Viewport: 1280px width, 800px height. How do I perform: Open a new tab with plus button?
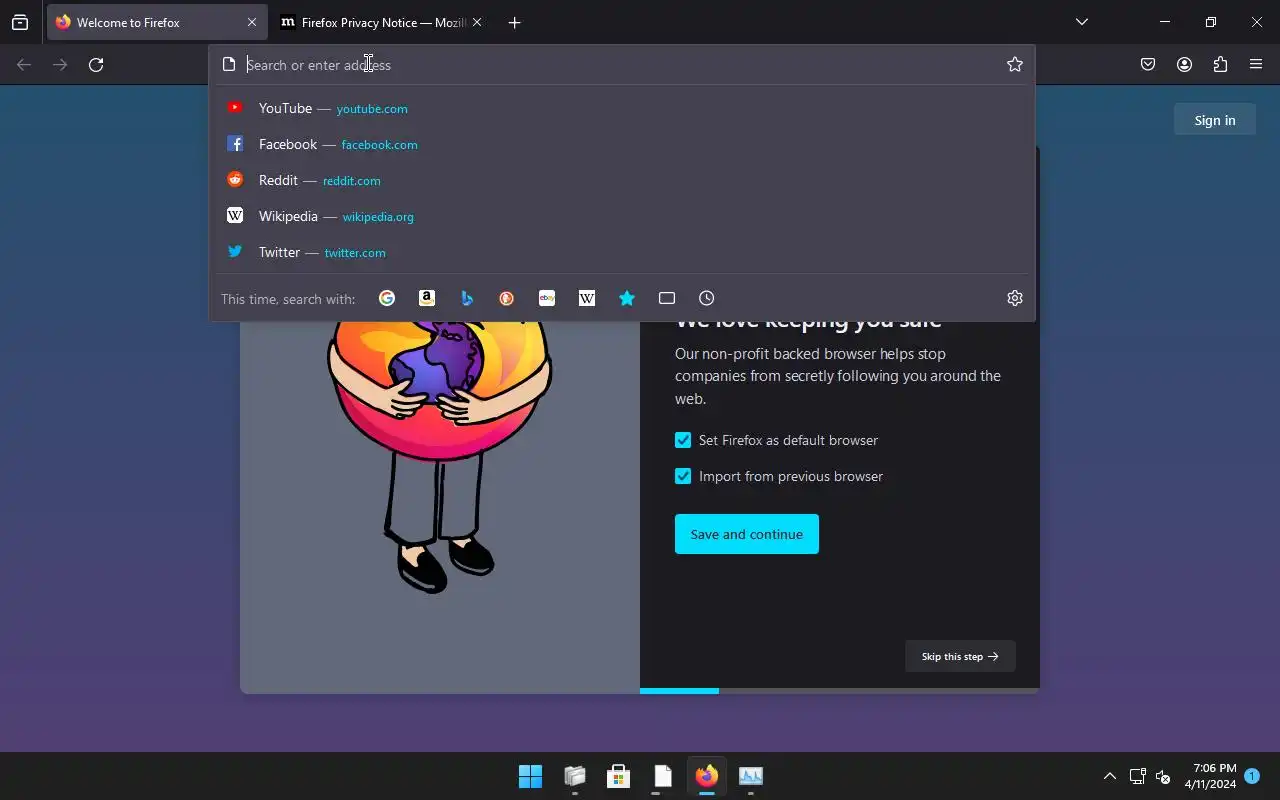pos(514,22)
